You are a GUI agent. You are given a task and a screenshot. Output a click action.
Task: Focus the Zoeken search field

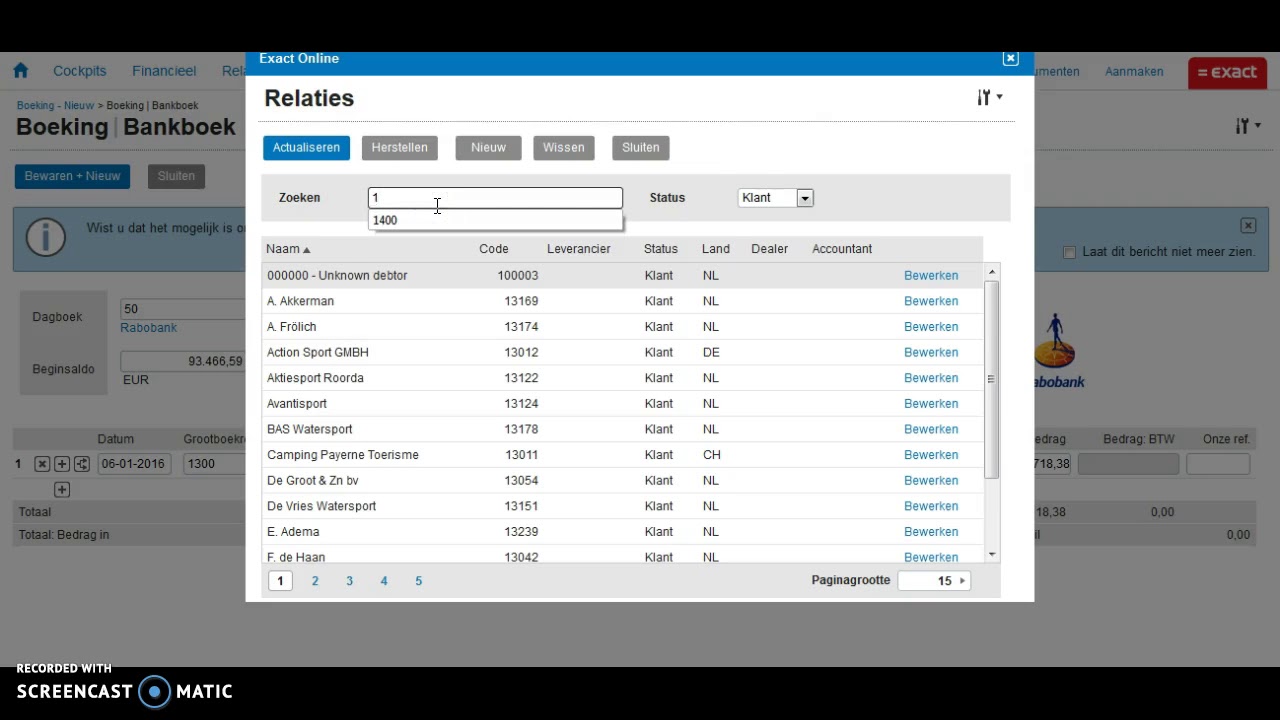tap(495, 198)
